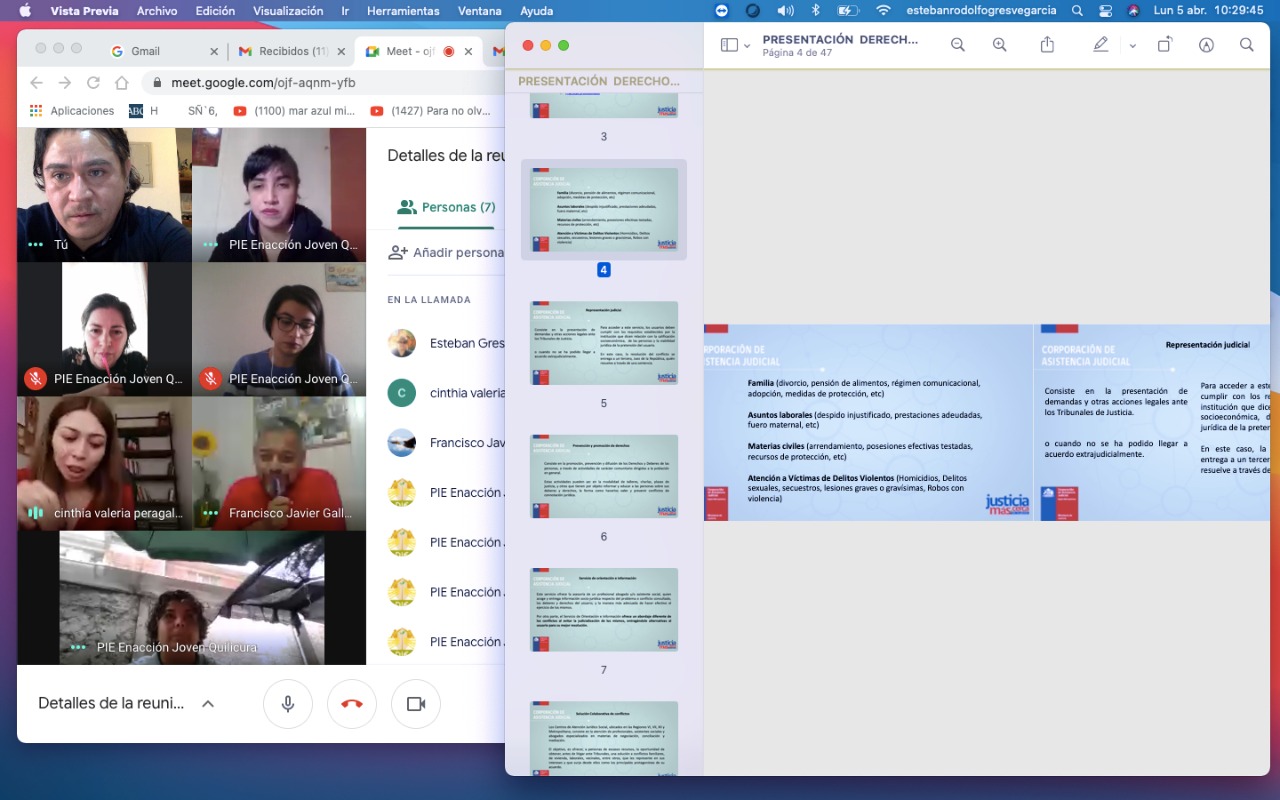Open Spotlight search in menu bar

click(x=1077, y=10)
